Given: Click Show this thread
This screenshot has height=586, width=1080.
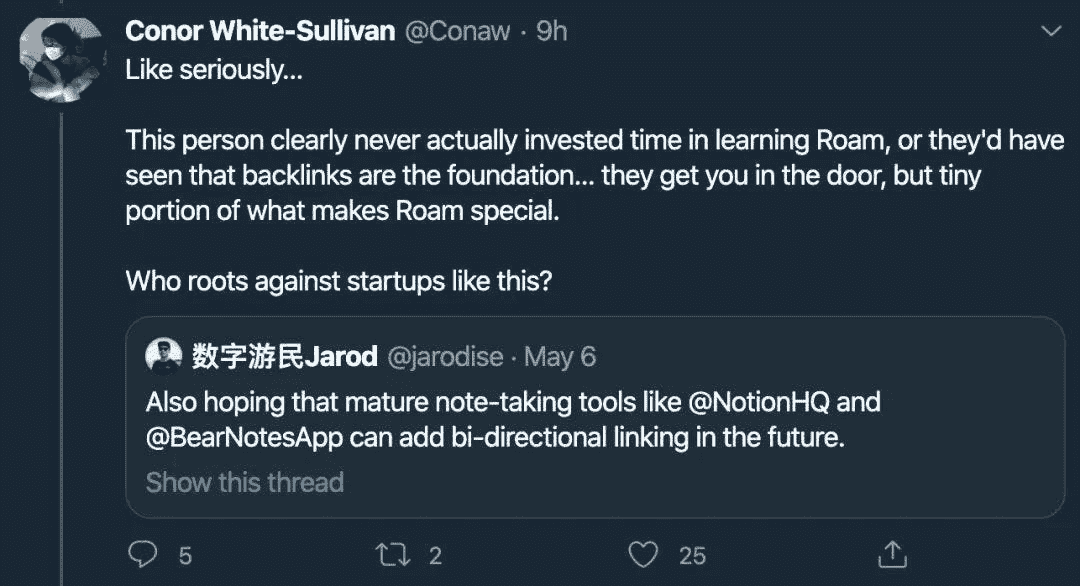Looking at the screenshot, I should point(245,482).
